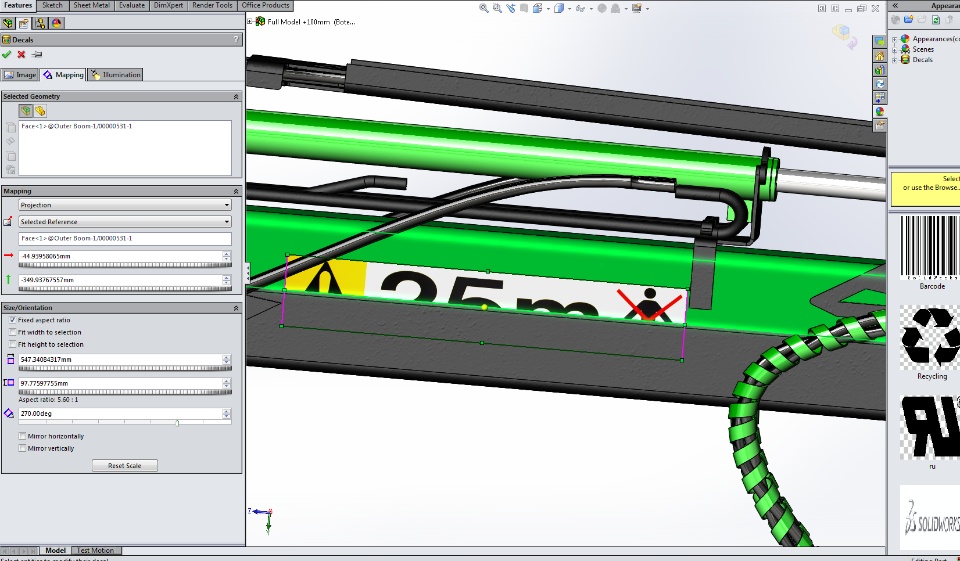Switch to the Render Tools tab
The height and width of the screenshot is (561, 960).
tap(212, 6)
